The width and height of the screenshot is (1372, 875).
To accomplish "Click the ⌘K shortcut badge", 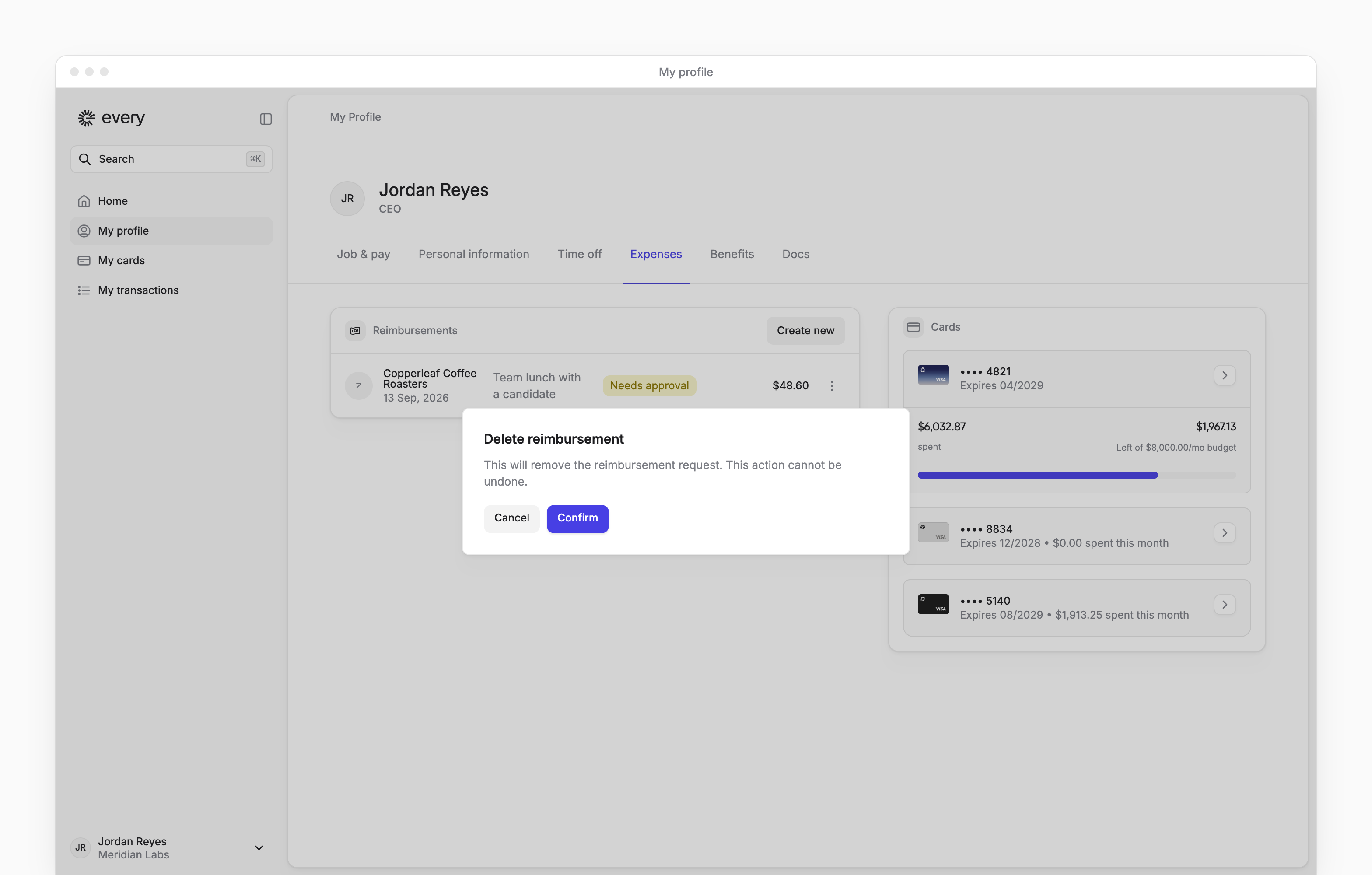I will pos(255,159).
